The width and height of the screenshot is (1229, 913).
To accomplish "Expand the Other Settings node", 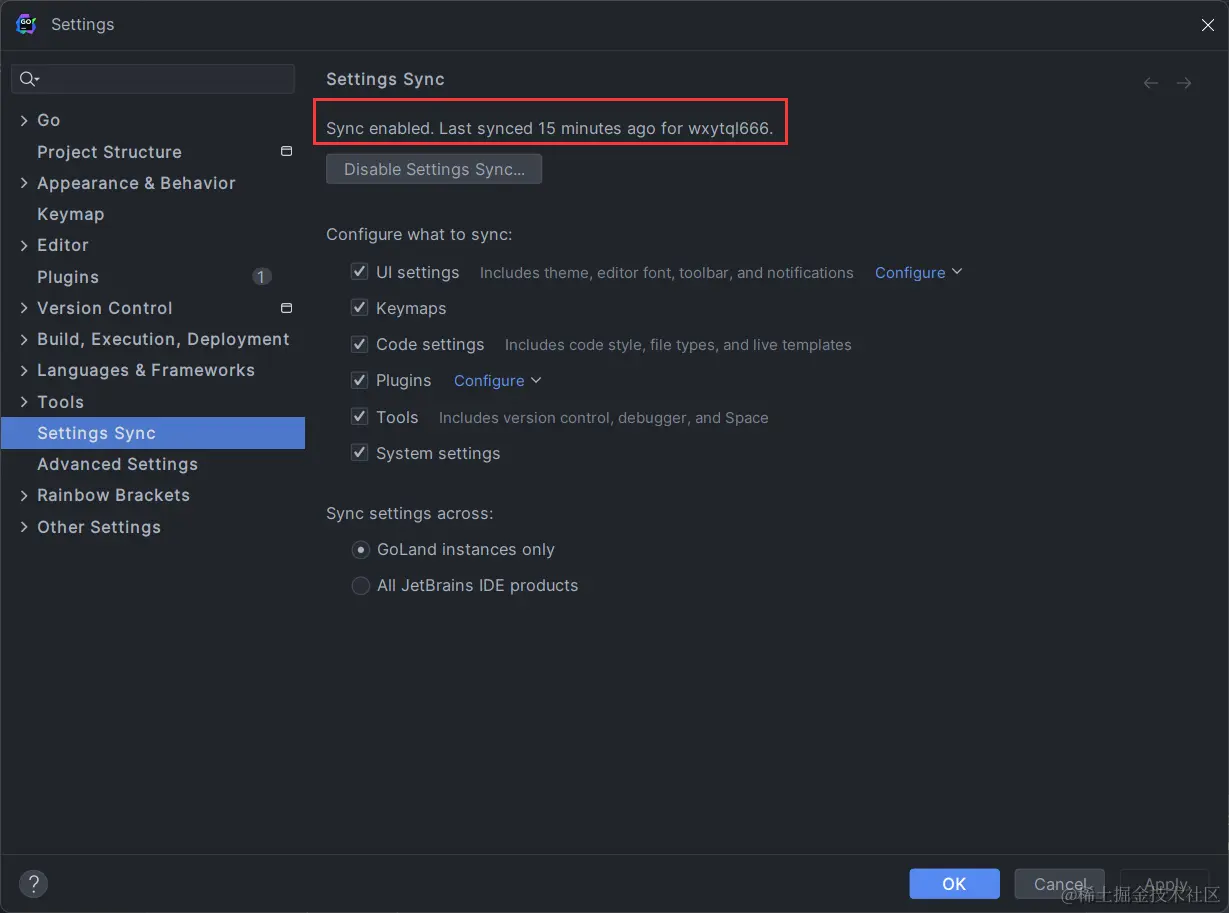I will pyautogui.click(x=24, y=527).
